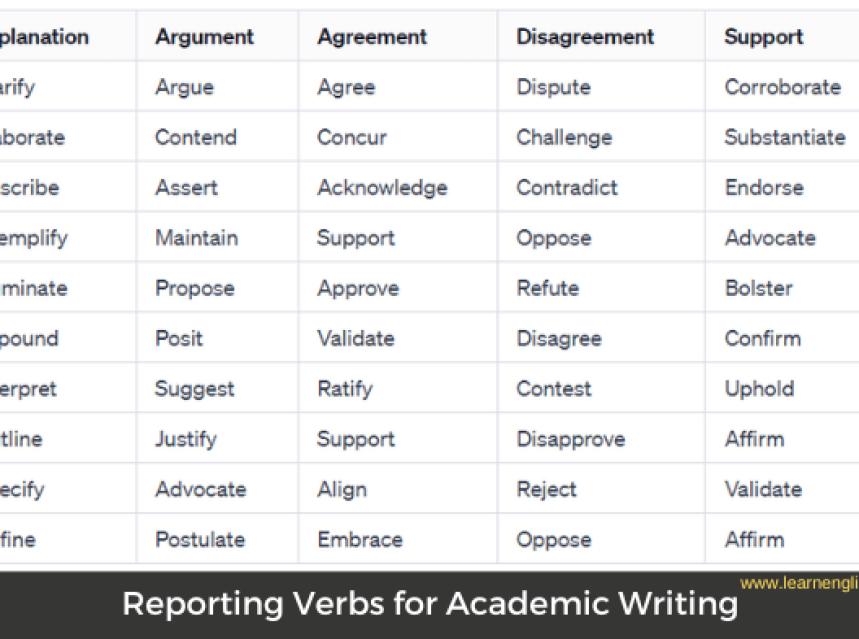Image resolution: width=859 pixels, height=639 pixels.
Task: Click the Reporting Verbs for Academic Writing title
Action: click(430, 604)
